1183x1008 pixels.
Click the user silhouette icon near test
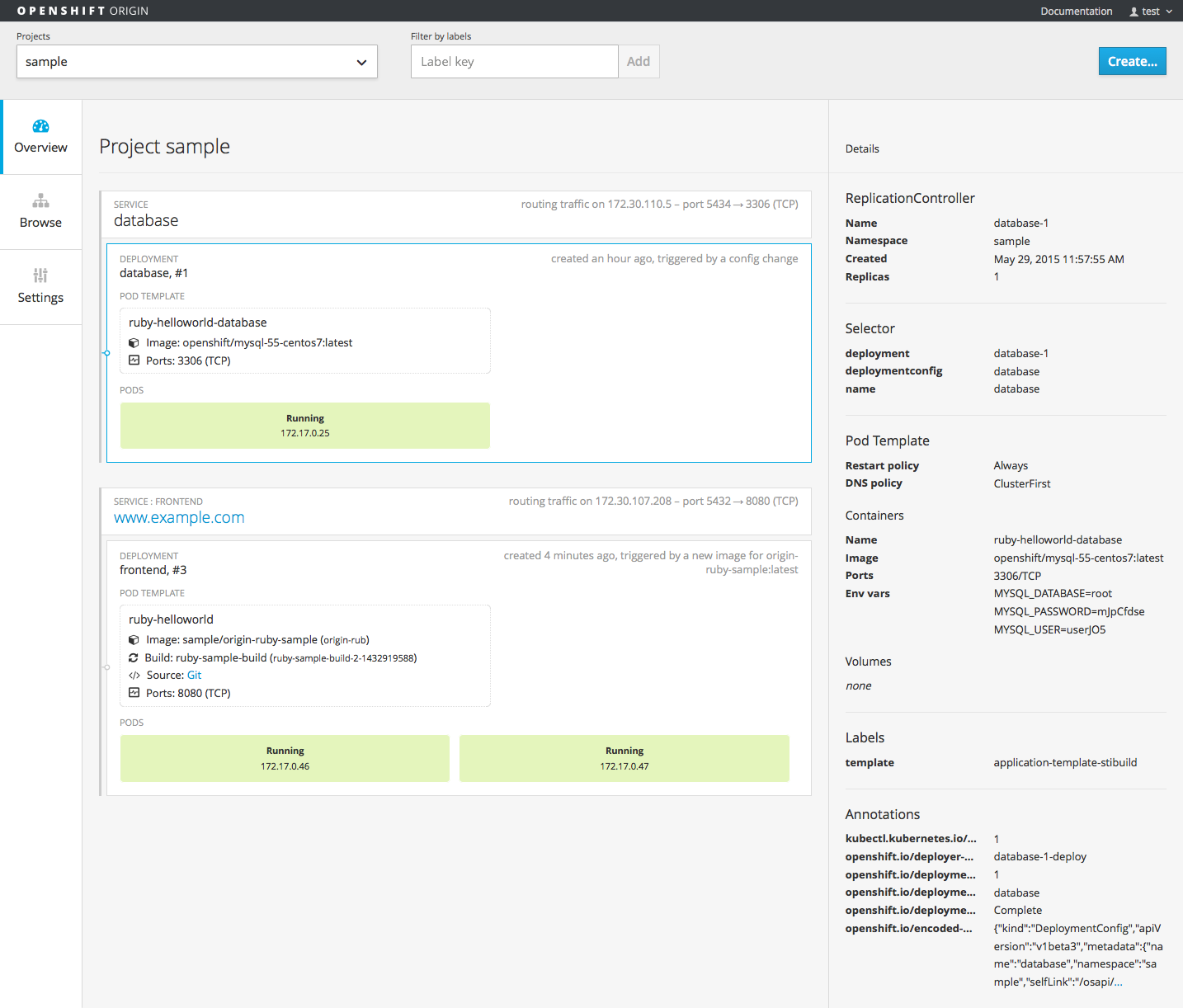click(x=1134, y=11)
